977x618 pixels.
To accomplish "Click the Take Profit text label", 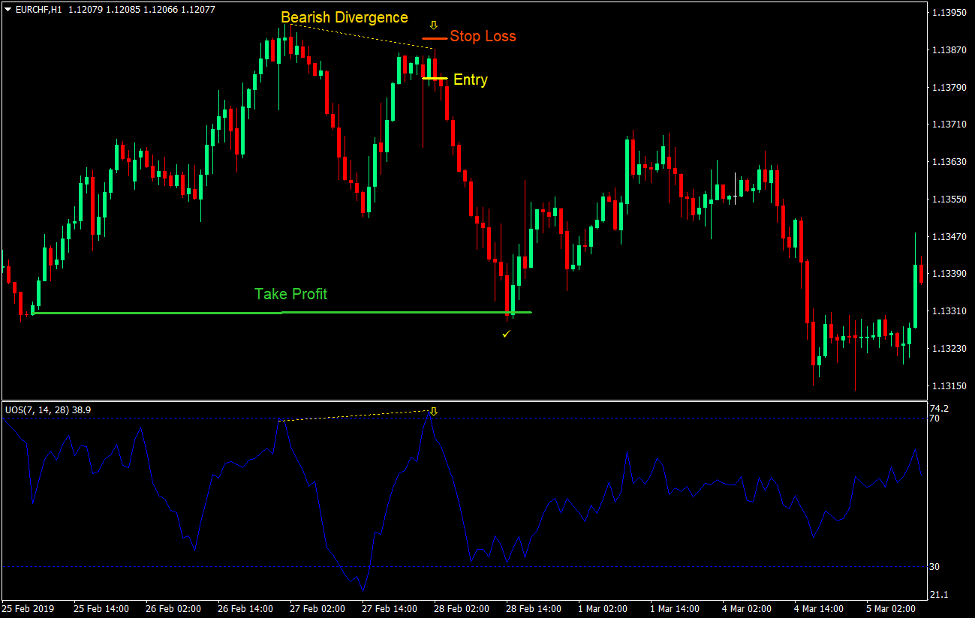I will click(x=291, y=294).
